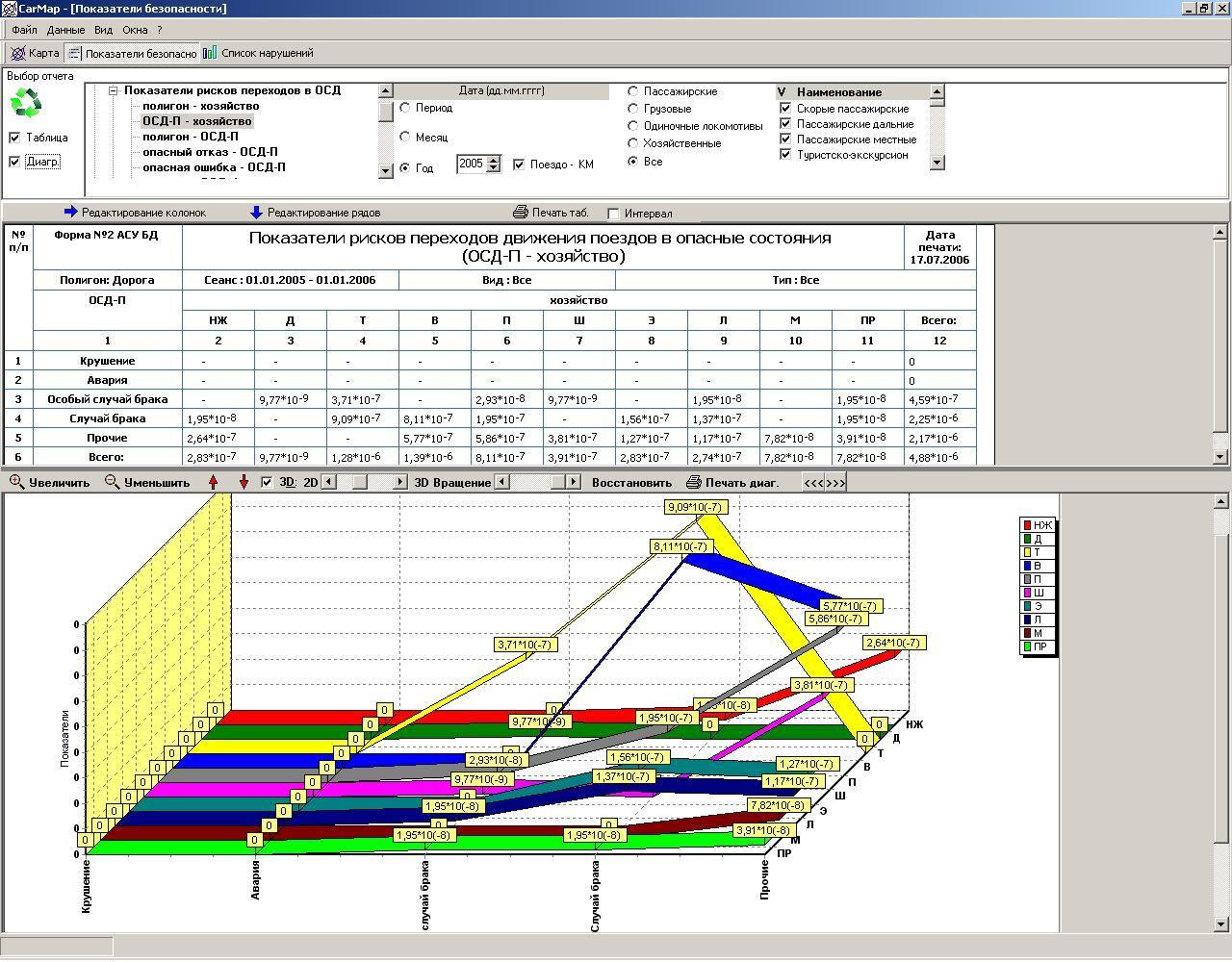Toggle the 3D view checkbox
The image size is (1232, 962).
point(267,482)
